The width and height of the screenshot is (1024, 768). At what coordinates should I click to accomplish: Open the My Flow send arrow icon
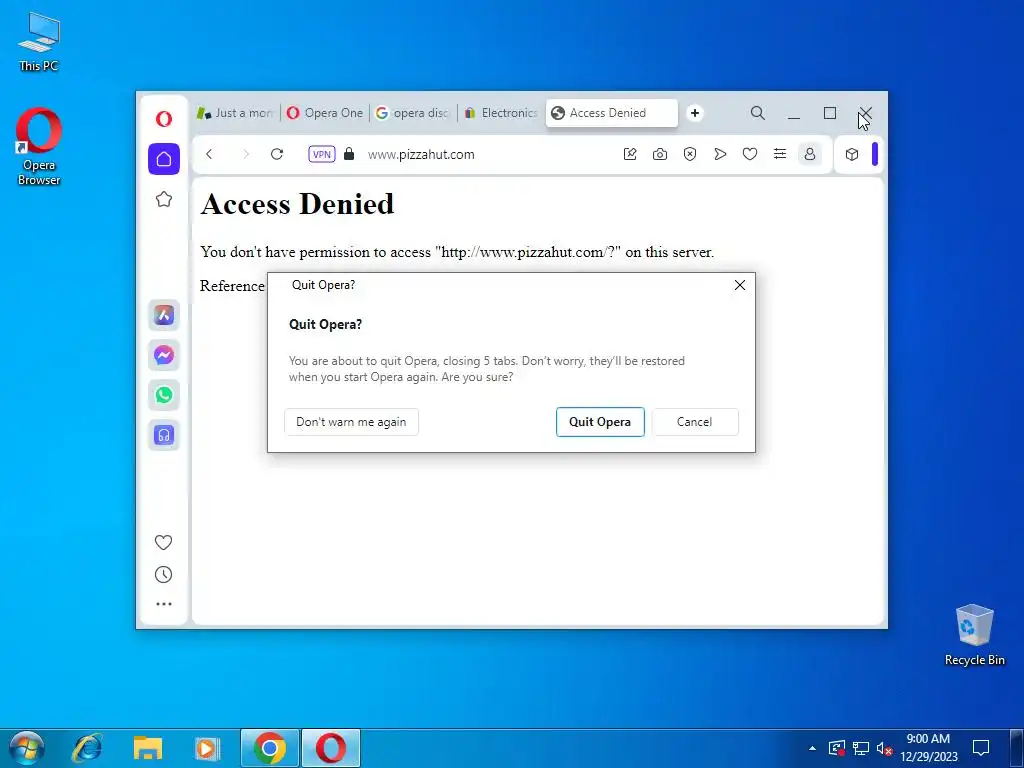point(720,154)
